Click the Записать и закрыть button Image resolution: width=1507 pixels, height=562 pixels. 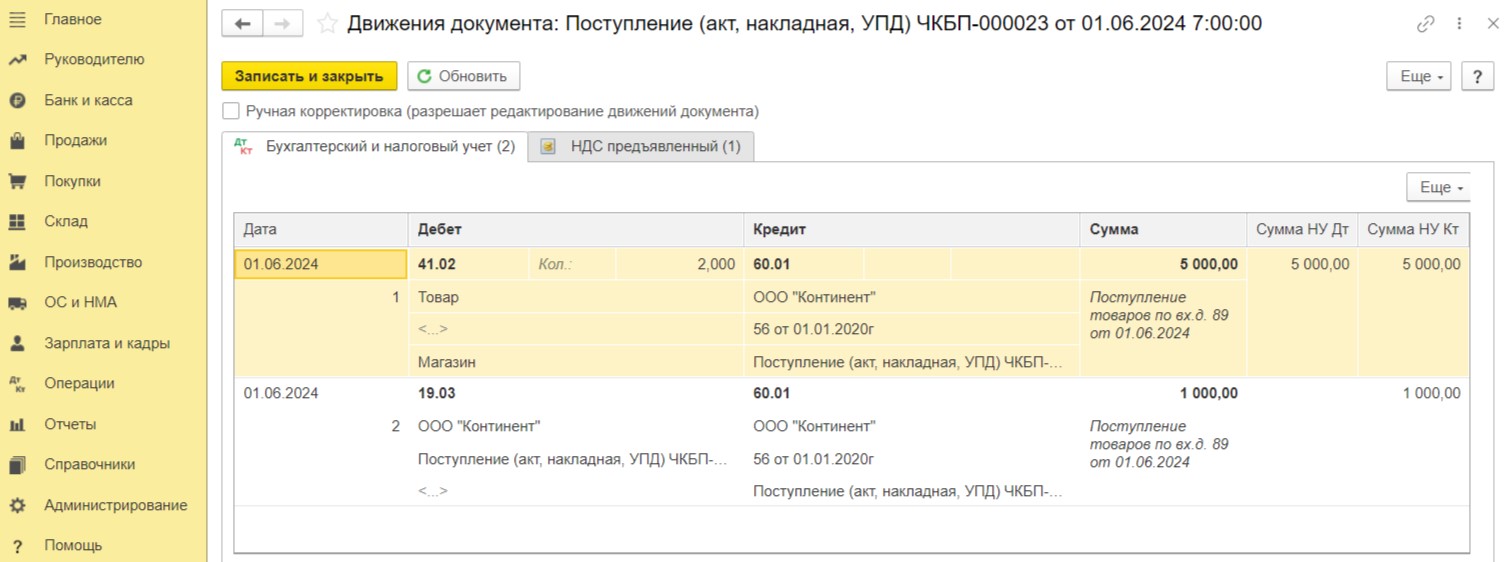[309, 76]
